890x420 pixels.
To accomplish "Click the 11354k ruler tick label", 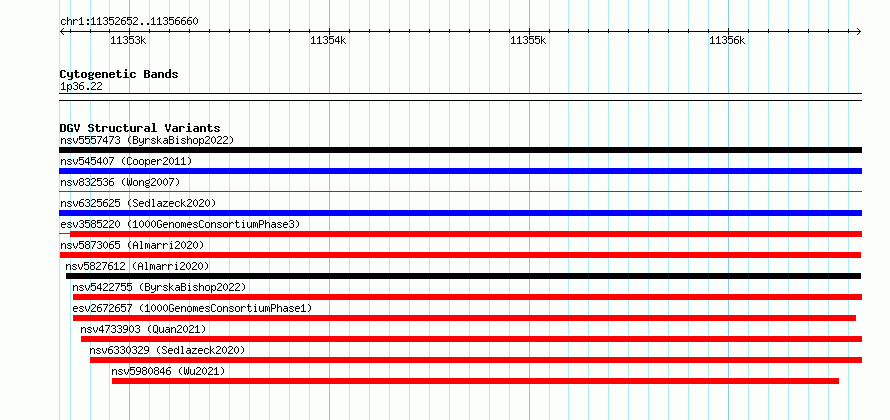I will click(x=329, y=40).
